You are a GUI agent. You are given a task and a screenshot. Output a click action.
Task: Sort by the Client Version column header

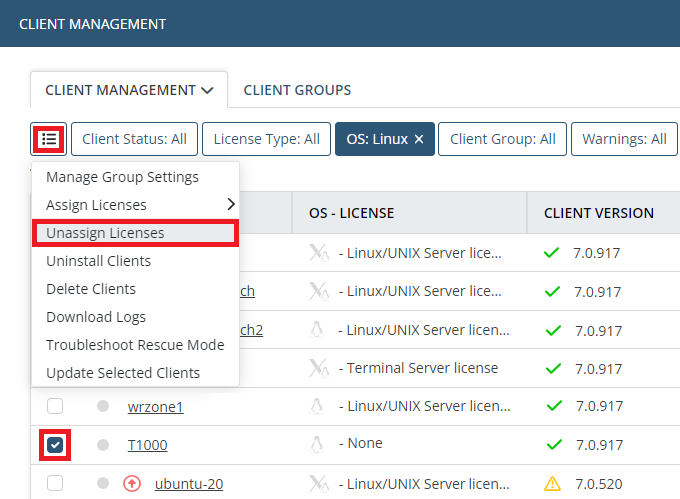click(598, 213)
